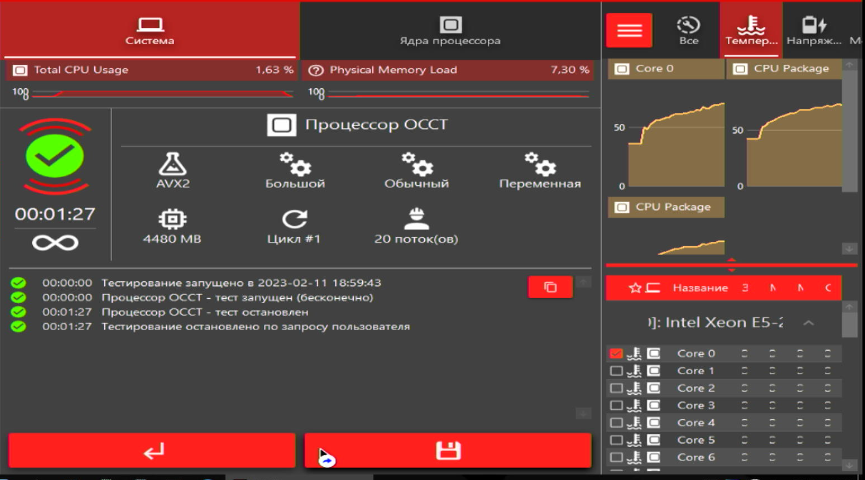The width and height of the screenshot is (865, 480).
Task: Click the 00:01:27 elapsed timer text
Action: (55, 214)
